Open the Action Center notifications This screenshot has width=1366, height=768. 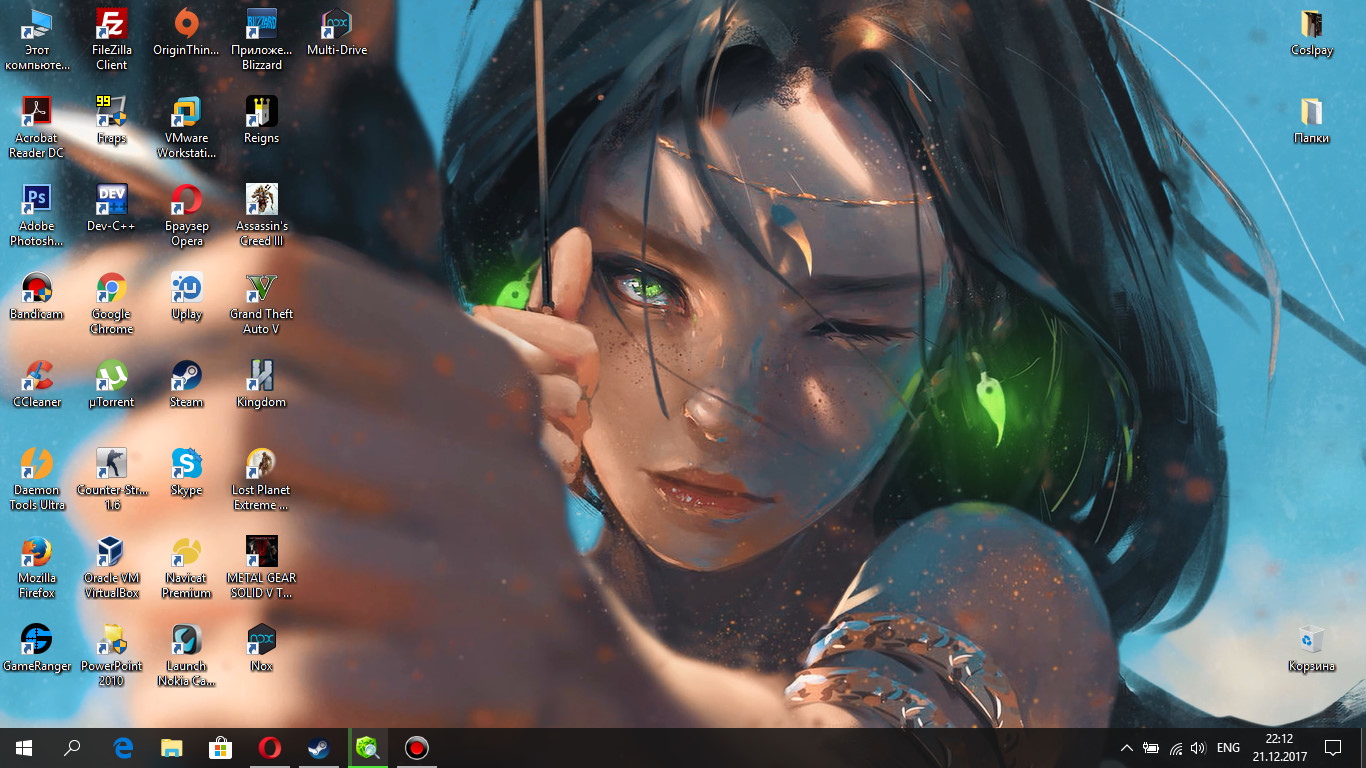coord(1333,748)
